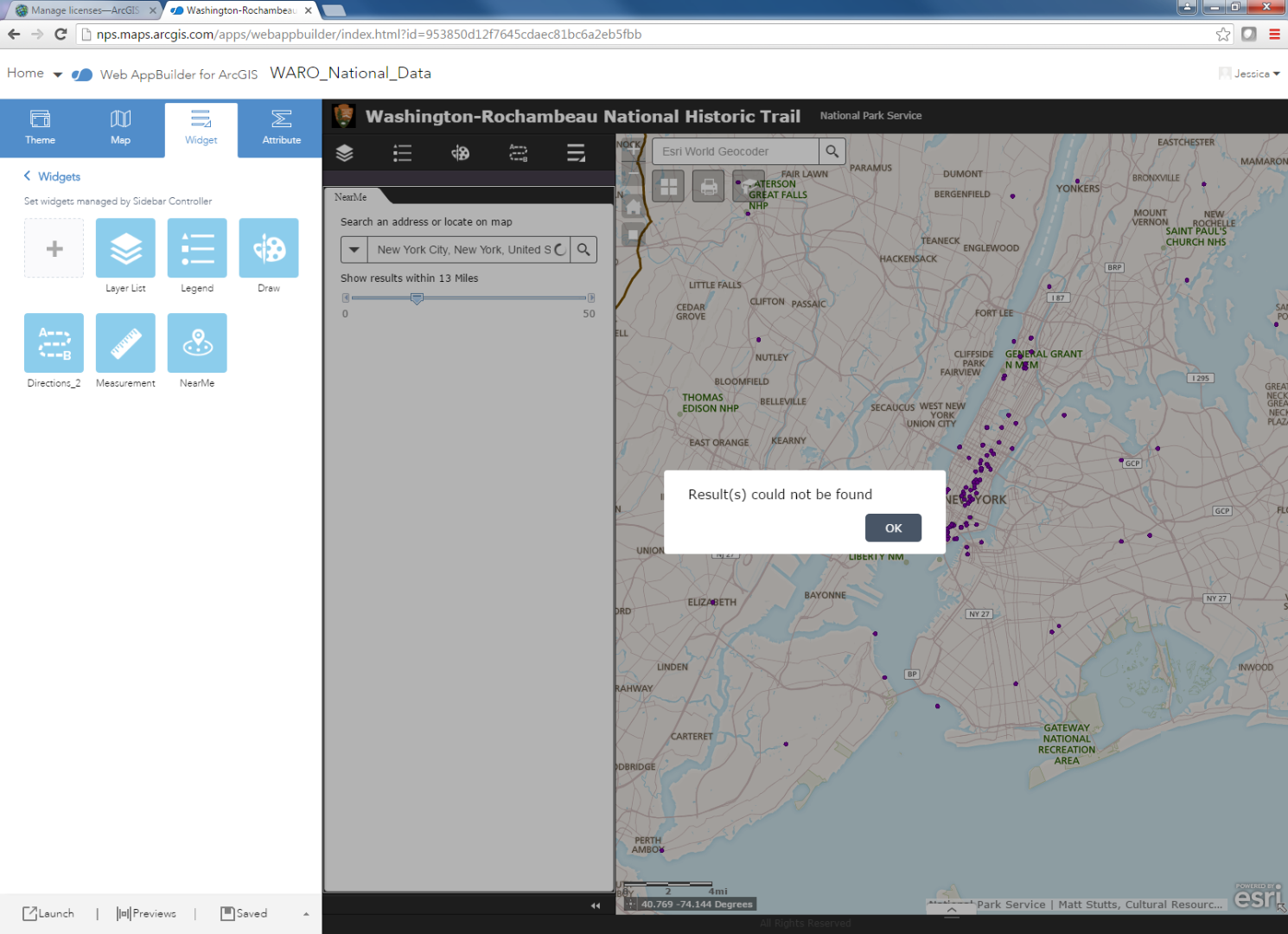Click the Esri World Geocoder search field
Screen dimensions: 1288x934
click(x=736, y=151)
